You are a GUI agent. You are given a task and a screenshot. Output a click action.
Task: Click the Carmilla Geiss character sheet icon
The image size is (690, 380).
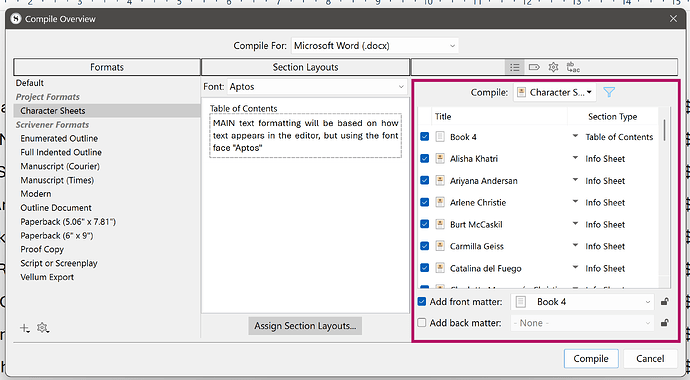point(440,246)
